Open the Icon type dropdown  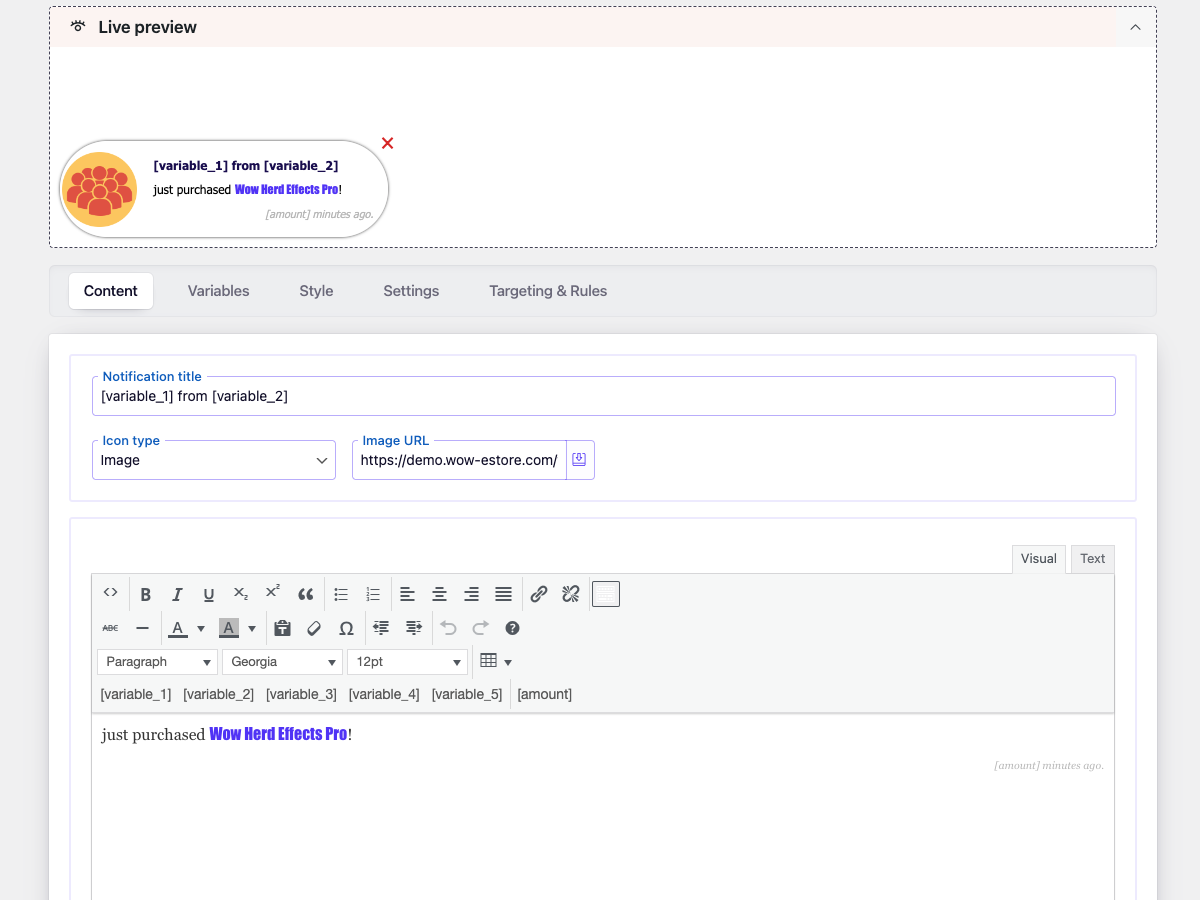point(214,460)
